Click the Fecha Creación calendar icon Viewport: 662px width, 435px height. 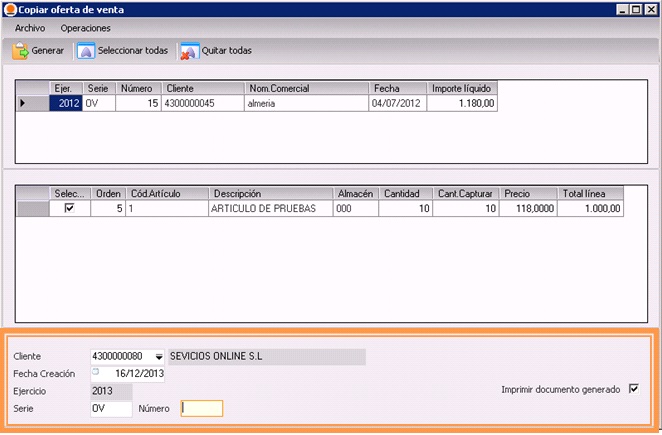(97, 371)
